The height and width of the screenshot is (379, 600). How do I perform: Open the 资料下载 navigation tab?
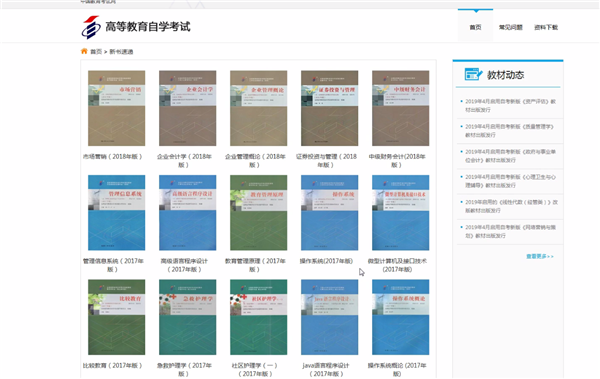click(546, 27)
